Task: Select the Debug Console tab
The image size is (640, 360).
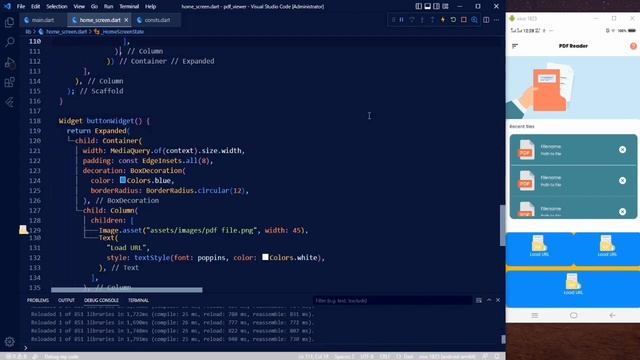Action: (101, 300)
